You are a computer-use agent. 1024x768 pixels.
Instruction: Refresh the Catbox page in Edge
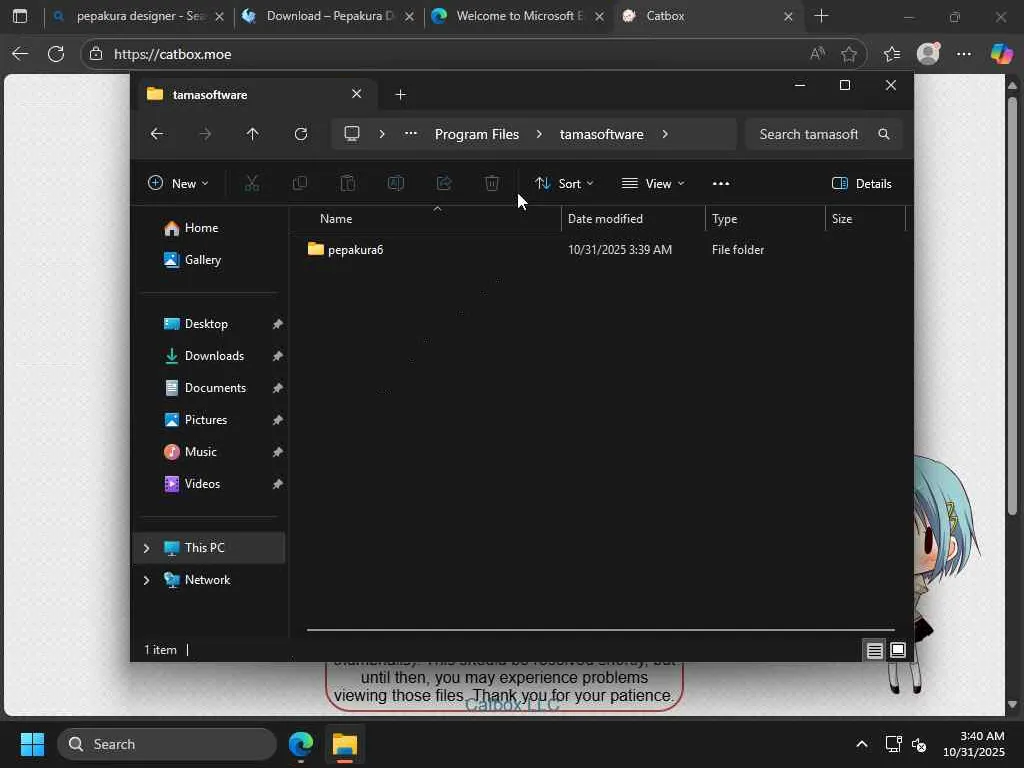pyautogui.click(x=56, y=54)
